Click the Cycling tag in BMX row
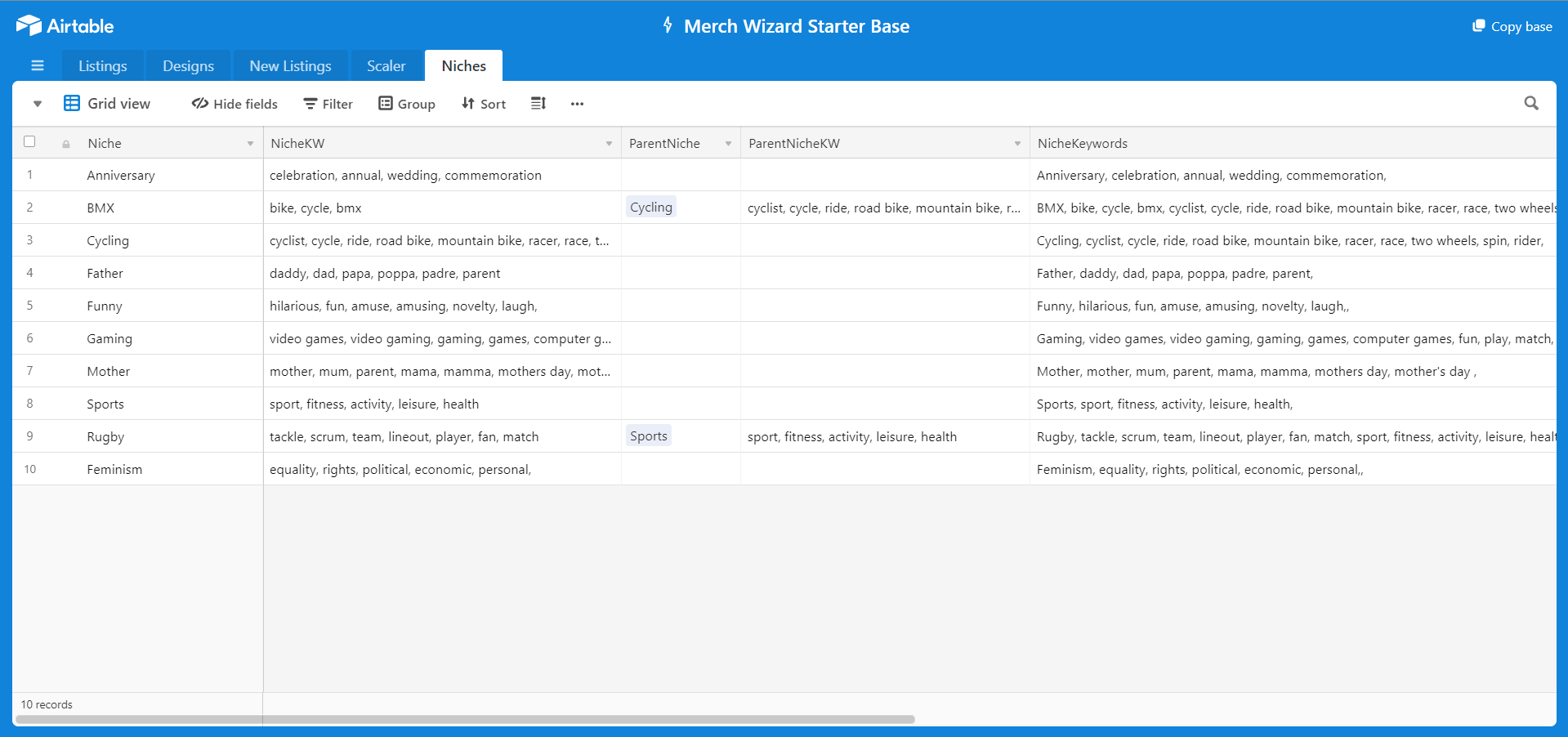The height and width of the screenshot is (737, 1568). click(x=651, y=207)
